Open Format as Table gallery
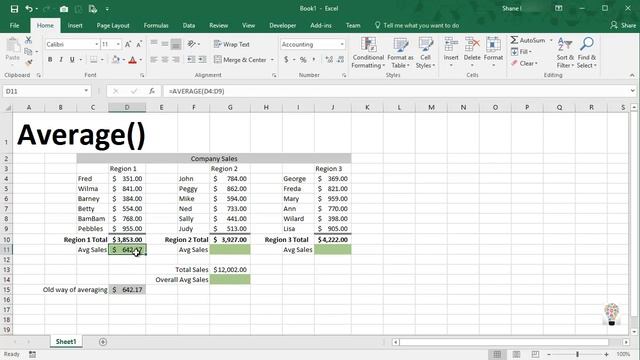 [x=400, y=53]
